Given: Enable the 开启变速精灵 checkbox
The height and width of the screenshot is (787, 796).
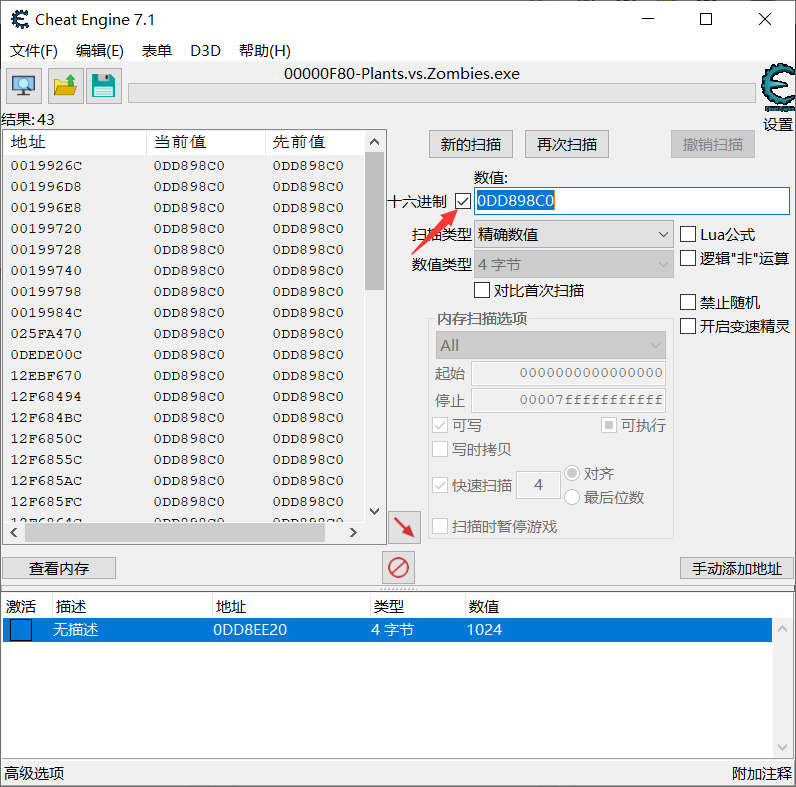Looking at the screenshot, I should (x=687, y=326).
